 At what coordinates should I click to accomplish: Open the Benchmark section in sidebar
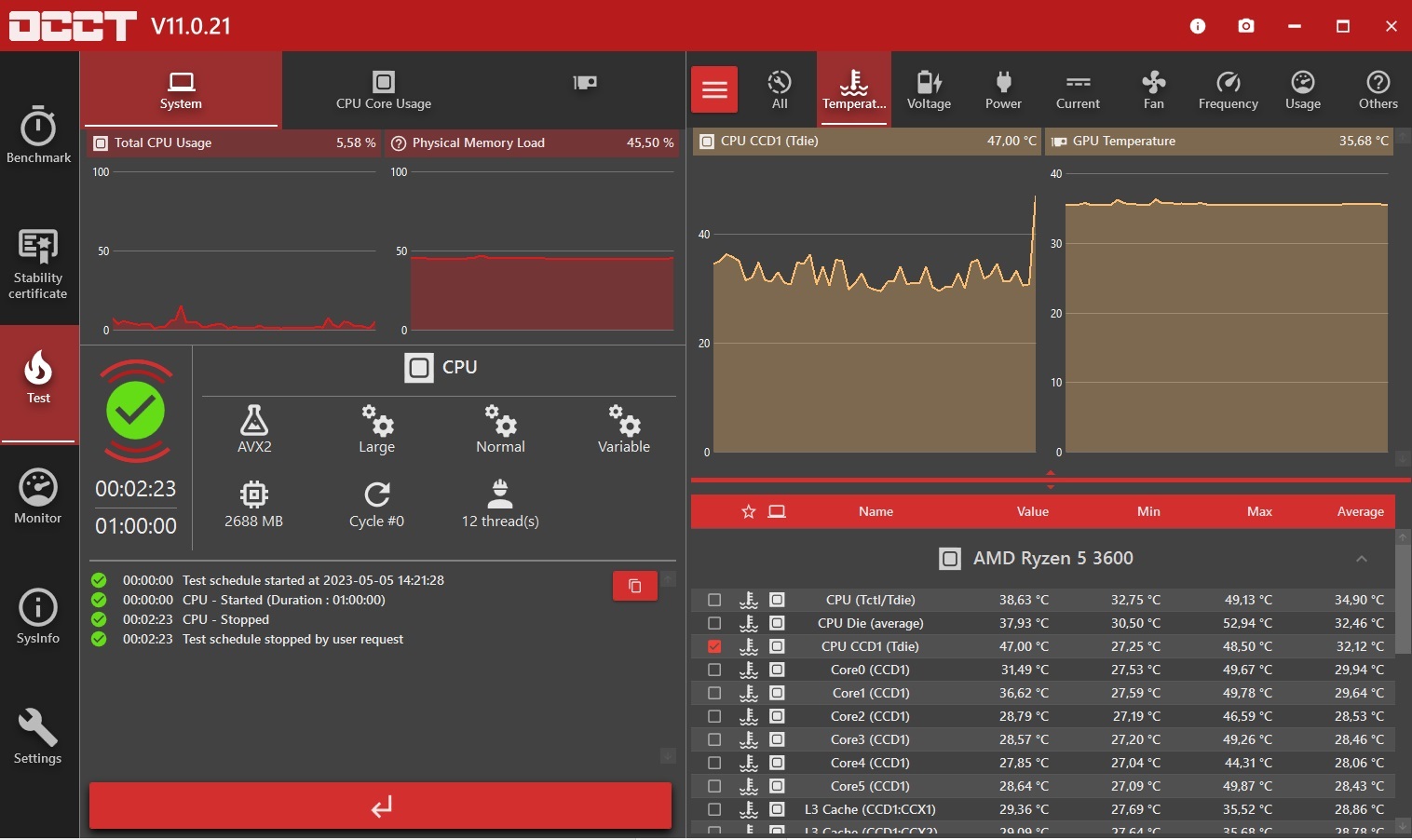coord(38,135)
